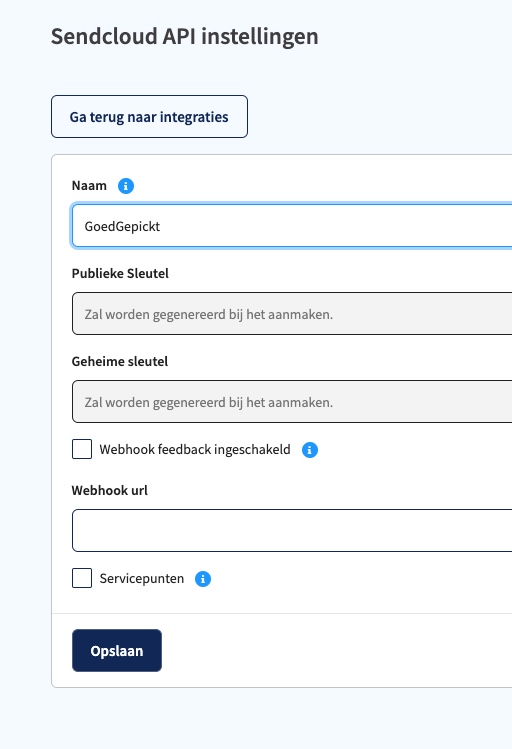Screen dimensions: 512x749
Task: Tick the Servicepunten checkbox
Action: pyautogui.click(x=82, y=578)
